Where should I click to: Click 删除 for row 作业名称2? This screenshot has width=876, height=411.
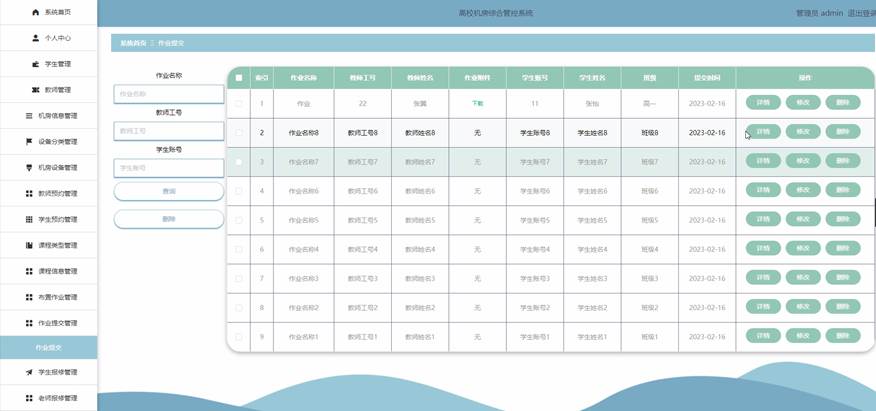click(x=843, y=307)
